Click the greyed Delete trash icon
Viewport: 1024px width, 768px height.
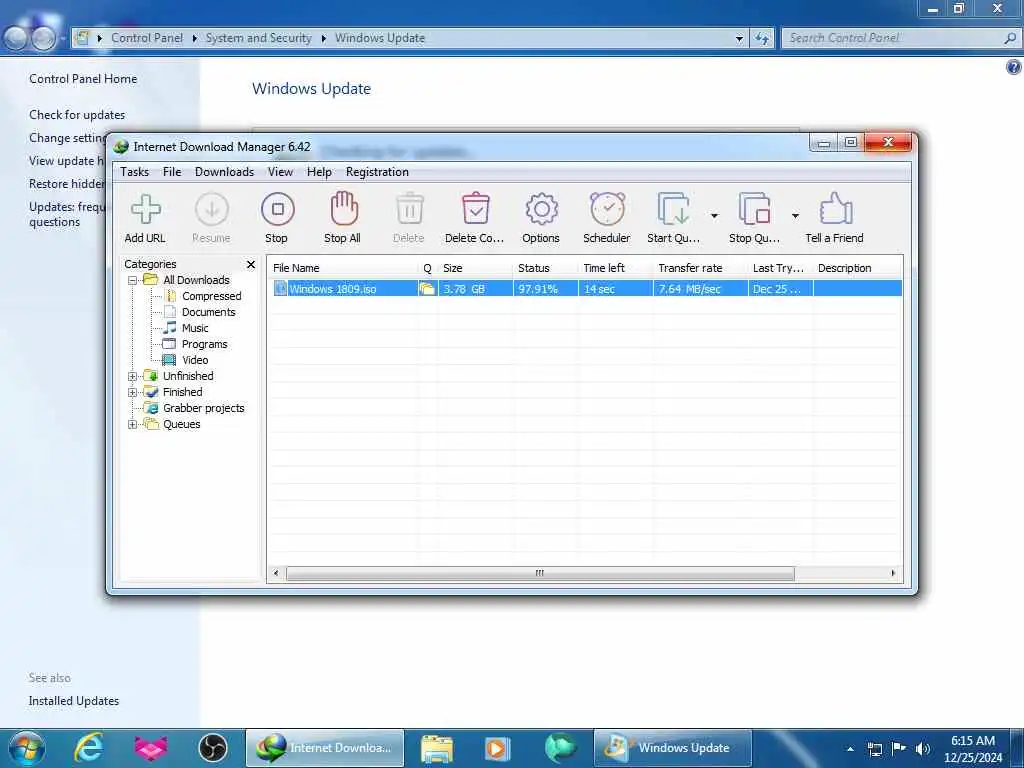410,209
